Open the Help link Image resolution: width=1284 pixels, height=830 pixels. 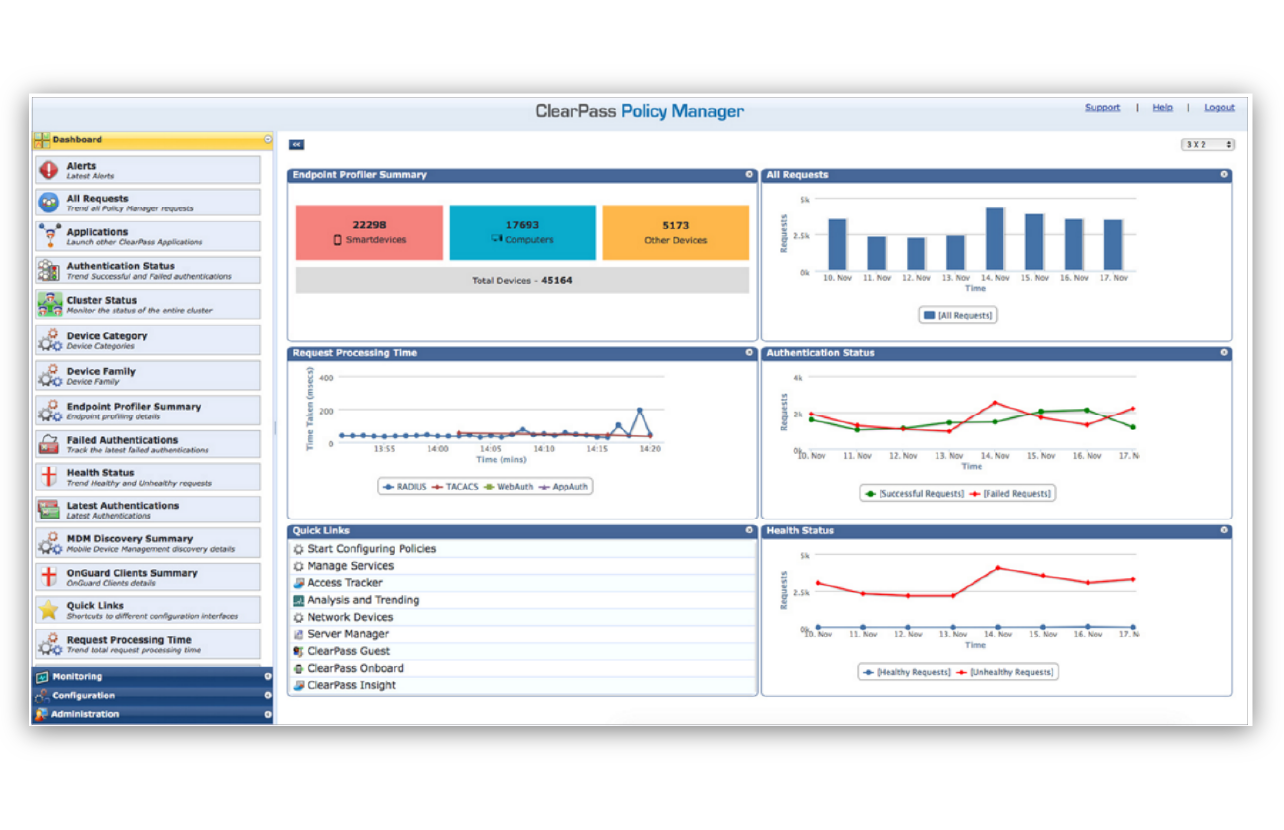pyautogui.click(x=1162, y=108)
